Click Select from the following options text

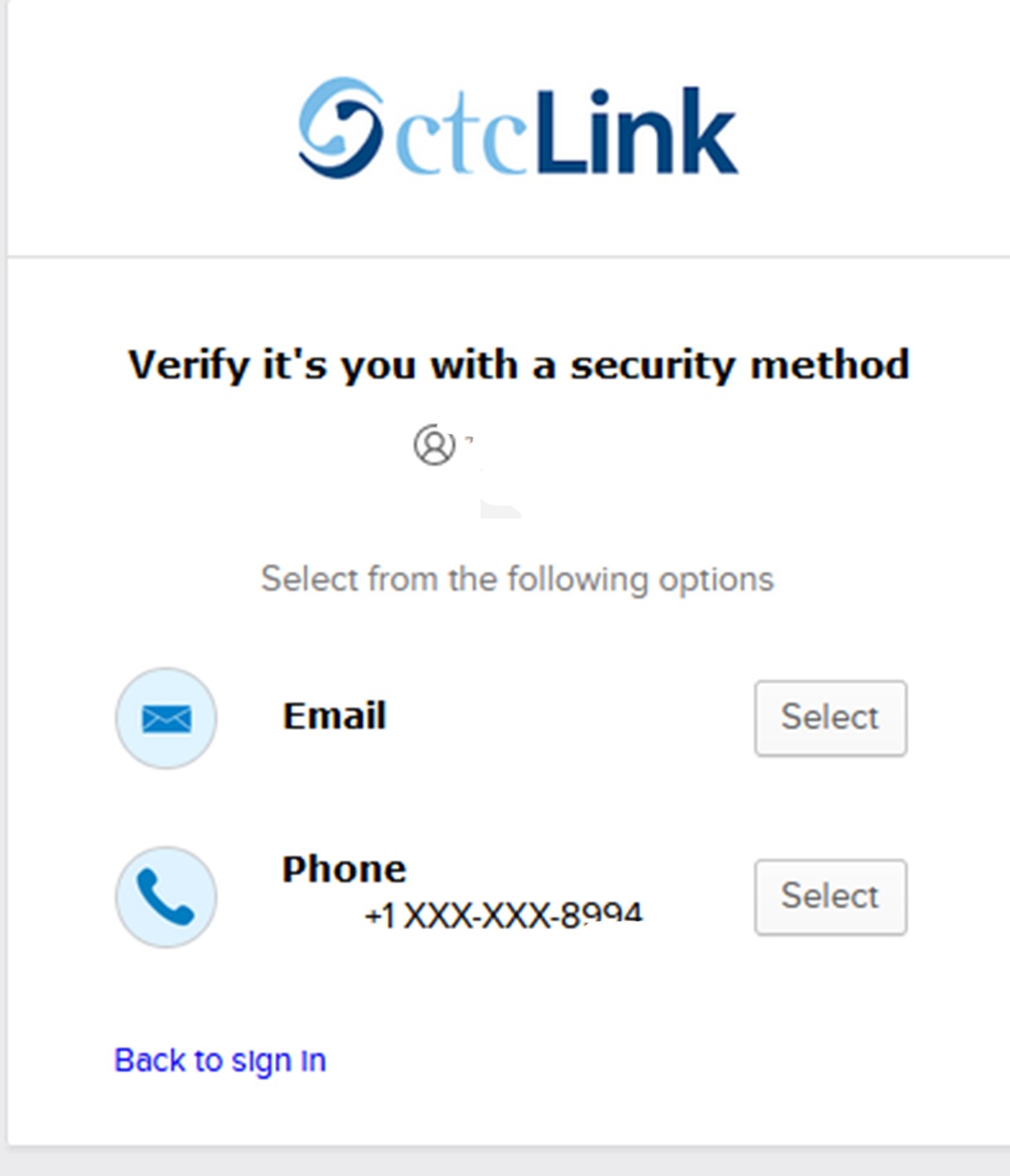click(517, 579)
